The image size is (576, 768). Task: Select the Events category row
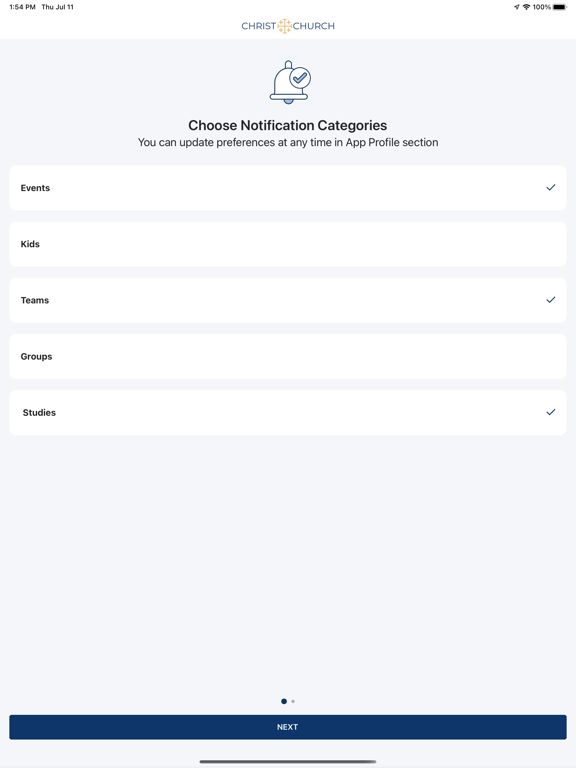coord(288,188)
